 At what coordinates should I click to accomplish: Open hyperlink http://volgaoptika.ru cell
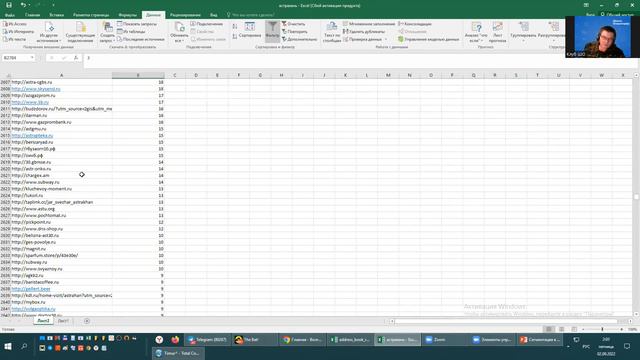tap(33, 309)
